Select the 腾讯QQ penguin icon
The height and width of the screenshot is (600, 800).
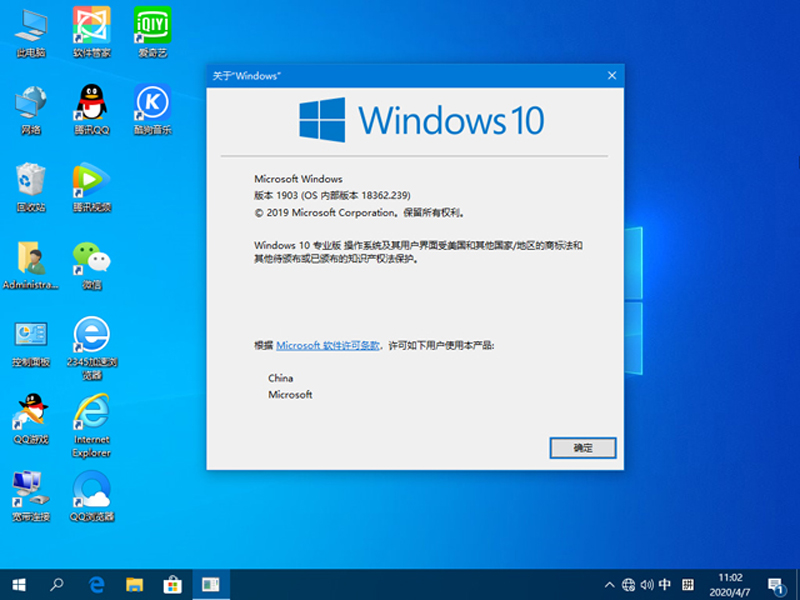92,104
